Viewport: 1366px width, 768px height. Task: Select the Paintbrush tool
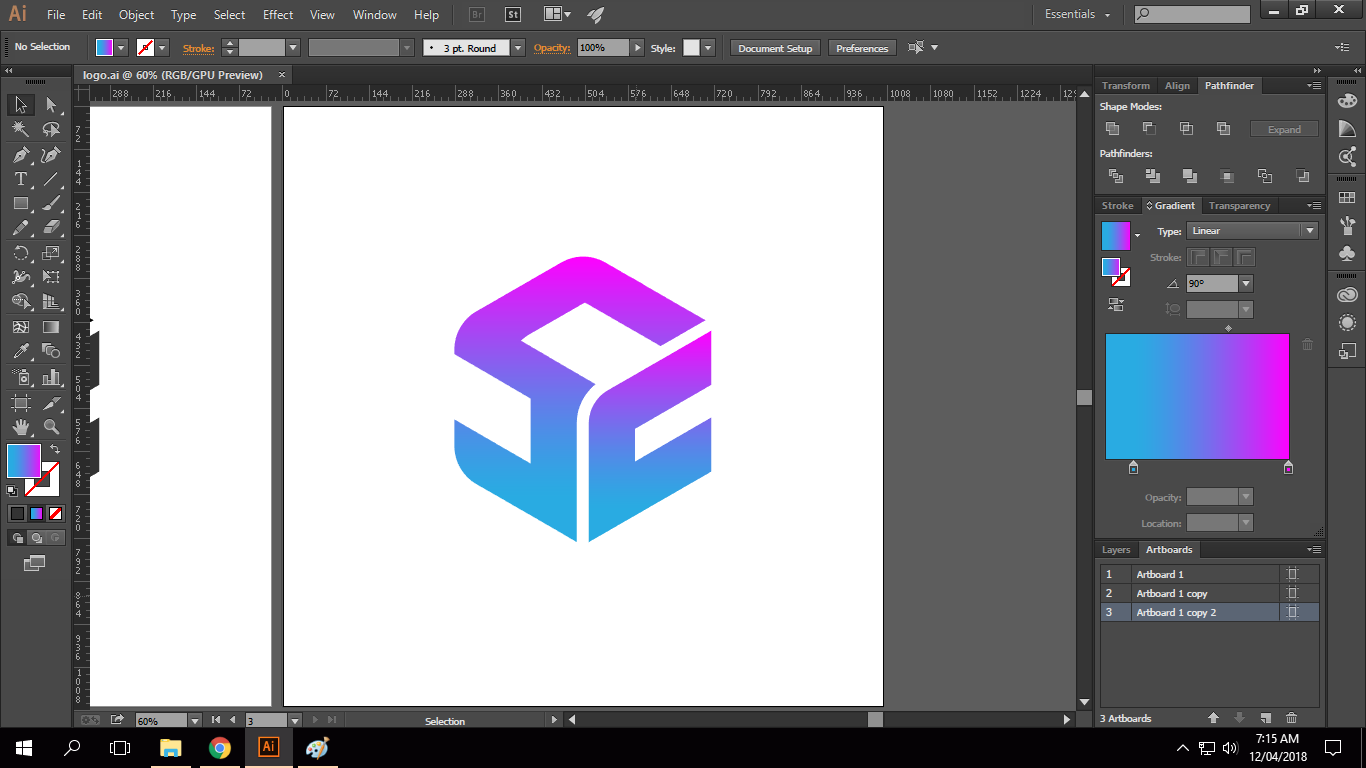pyautogui.click(x=51, y=203)
